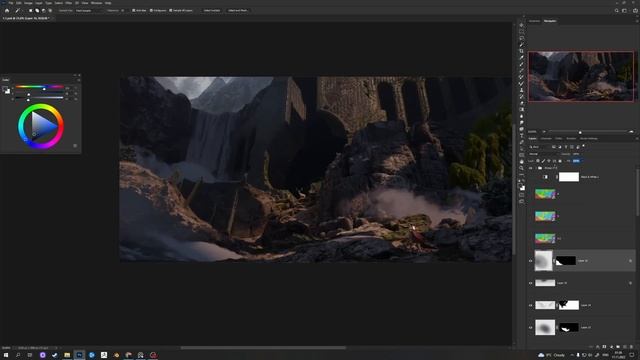Open the tool preset picker arrow
Screen dimensions: 640x360
(22, 11)
